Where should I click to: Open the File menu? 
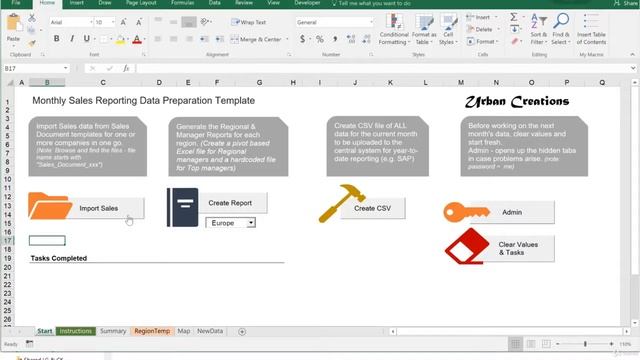click(16, 3)
